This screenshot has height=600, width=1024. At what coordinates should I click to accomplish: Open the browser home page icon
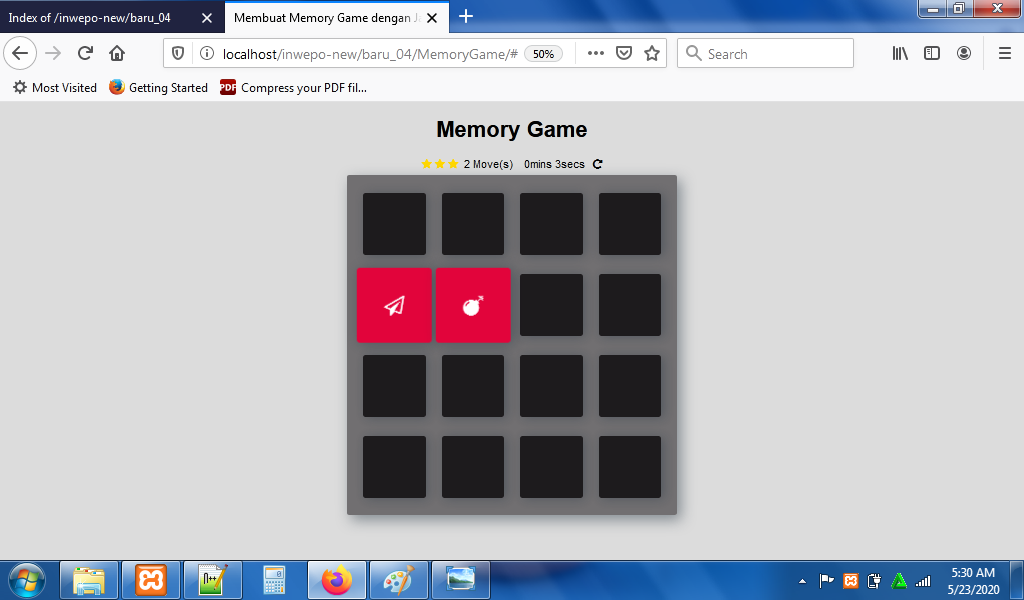point(117,54)
